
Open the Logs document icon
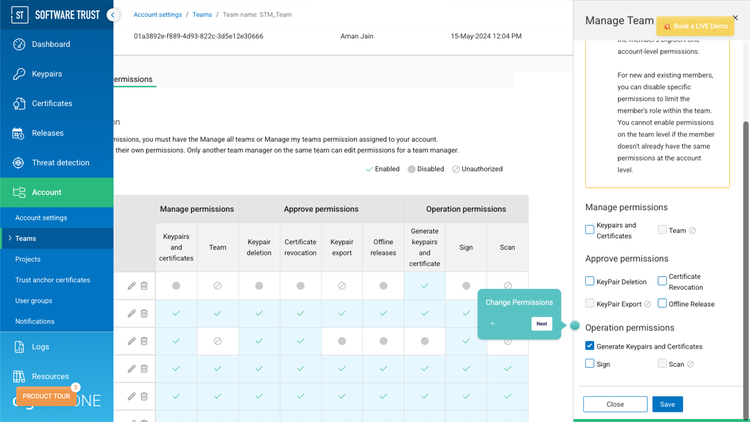(19, 347)
